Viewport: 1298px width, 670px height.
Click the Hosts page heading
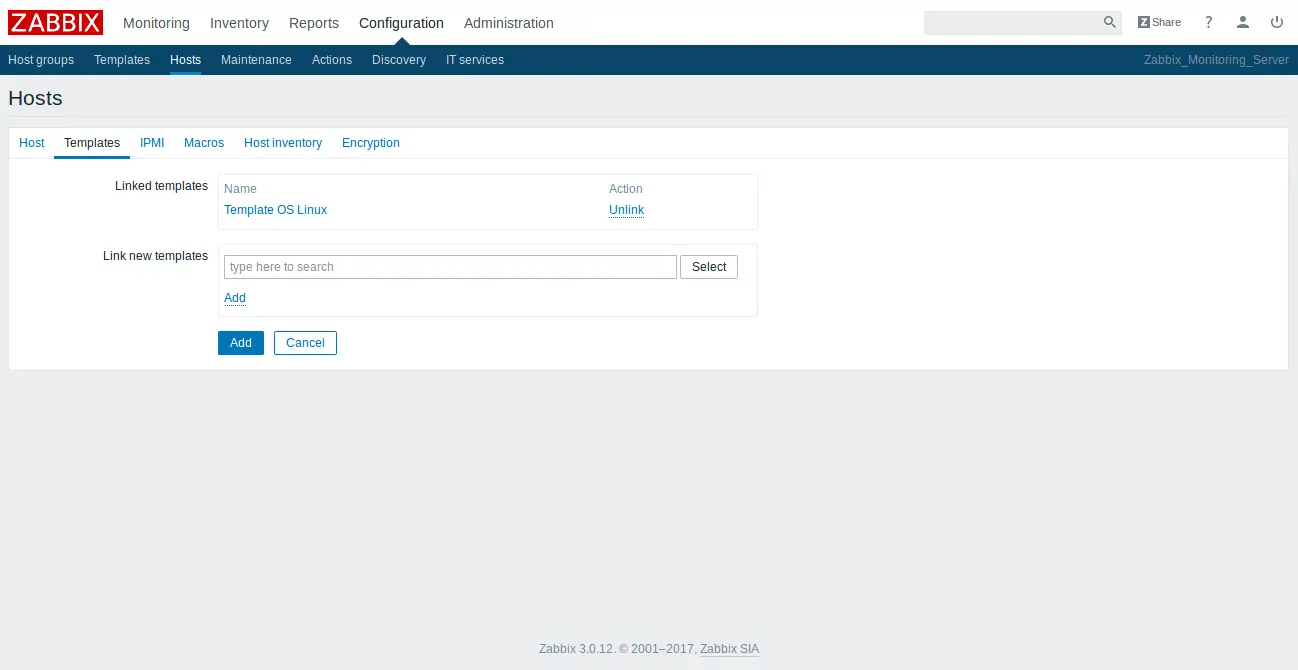click(x=35, y=98)
